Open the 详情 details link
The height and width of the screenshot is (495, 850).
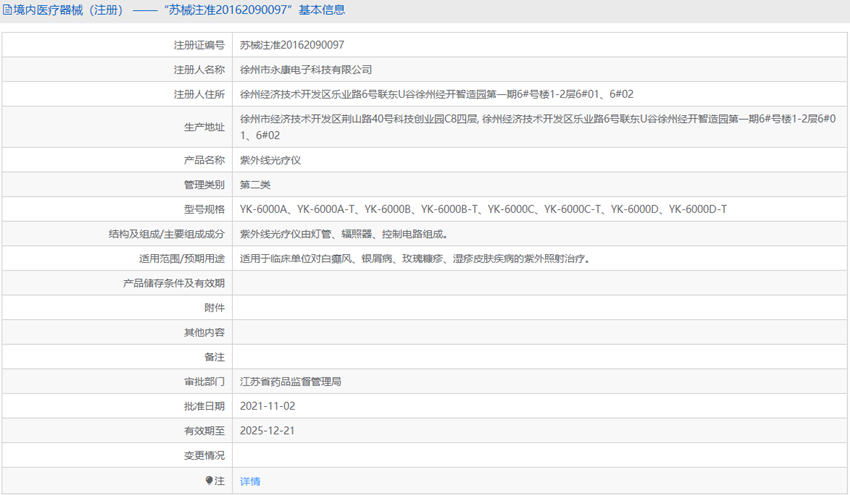(250, 481)
